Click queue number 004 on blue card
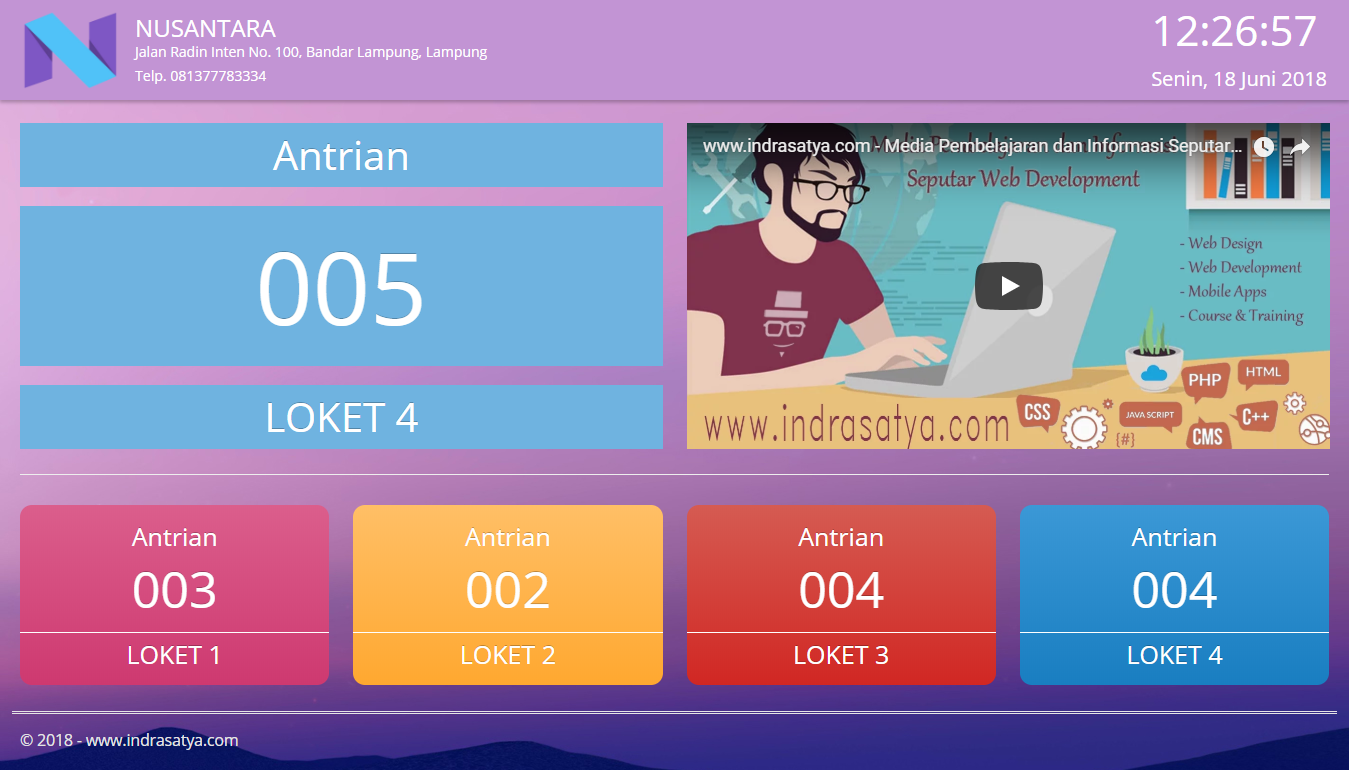 1174,590
